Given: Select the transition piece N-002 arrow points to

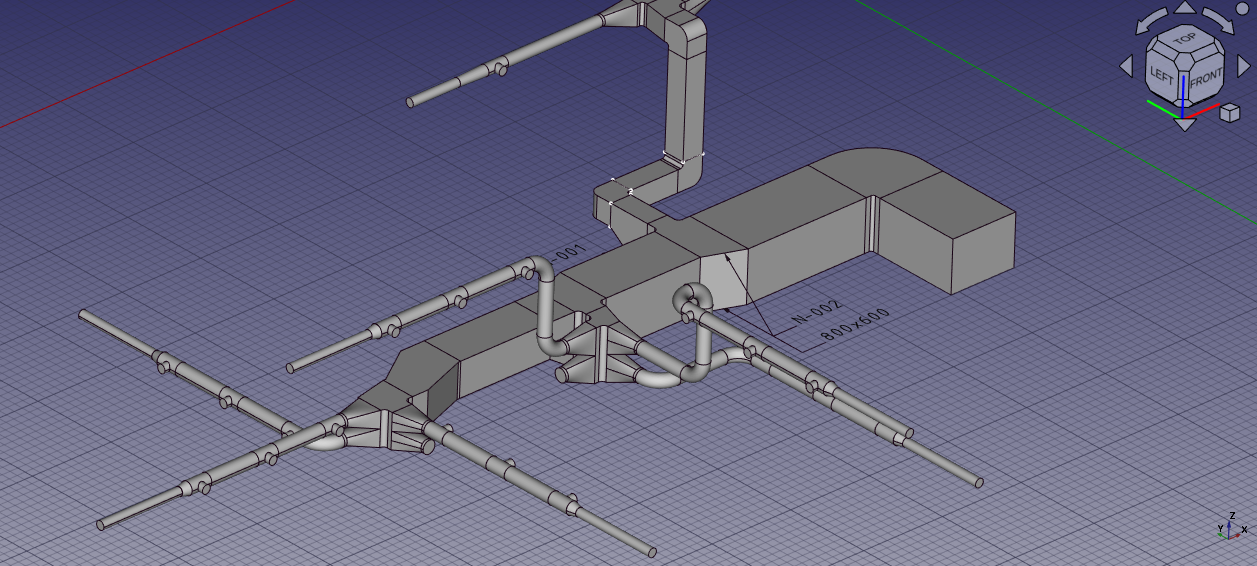Looking at the screenshot, I should coord(722,278).
